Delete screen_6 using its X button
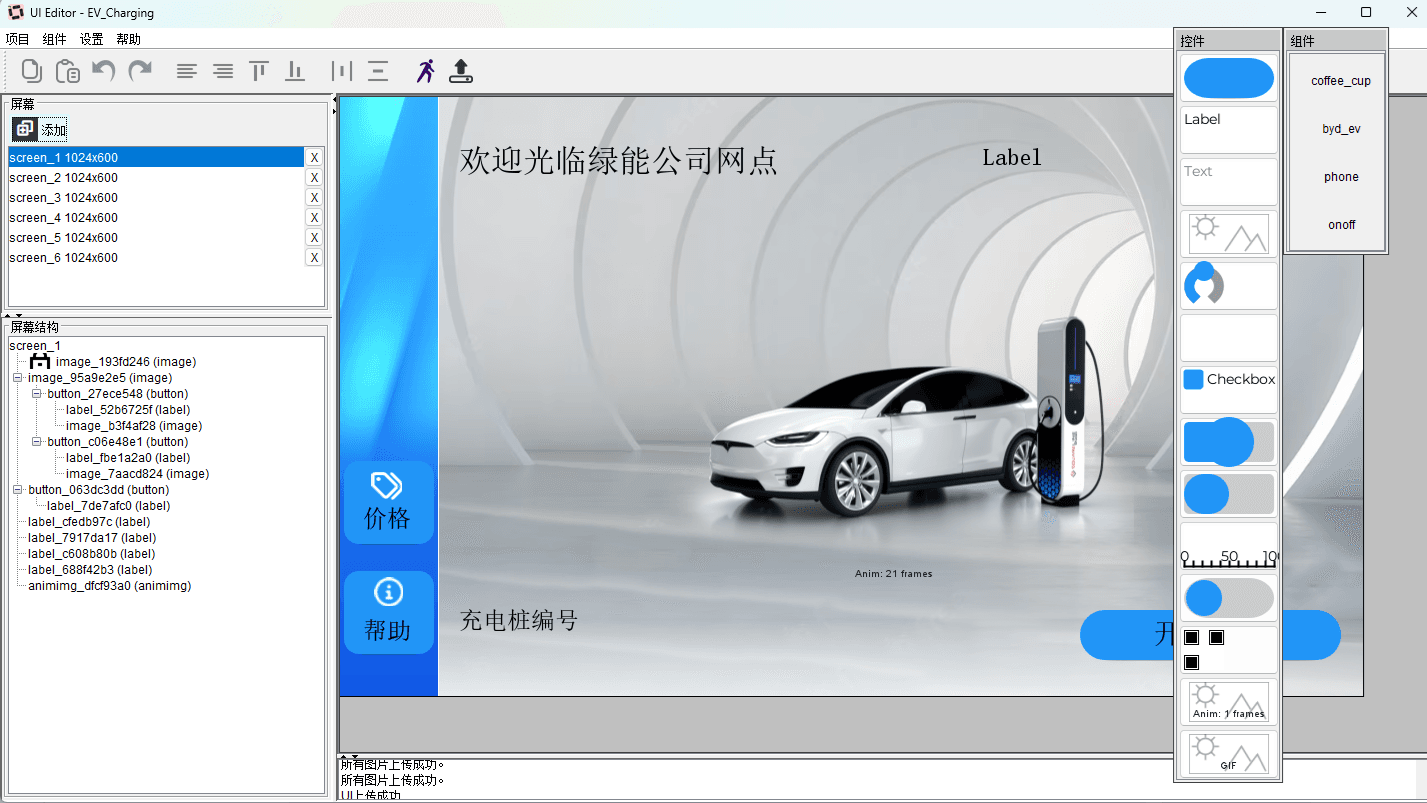Screen dimensions: 1427x803 [313, 257]
